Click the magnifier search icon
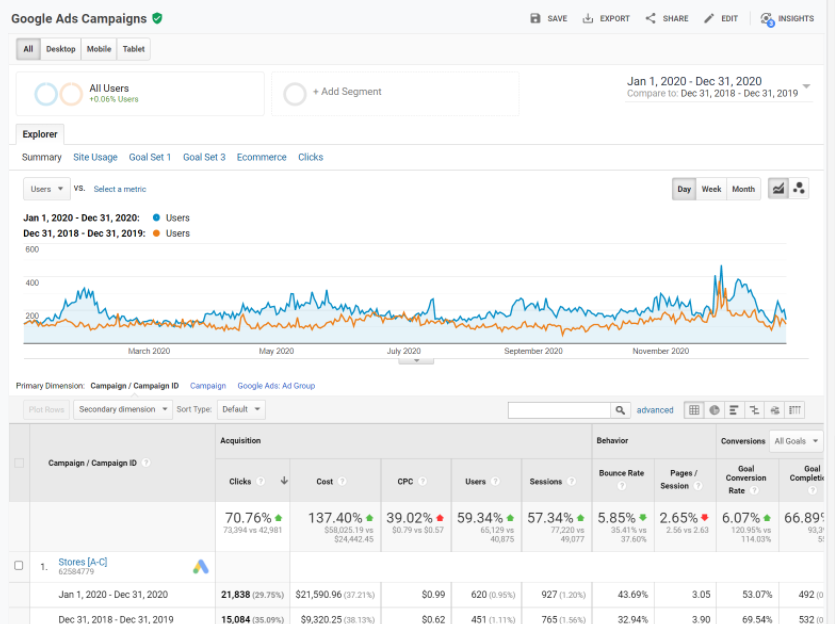This screenshot has height=624, width=835. tap(620, 410)
